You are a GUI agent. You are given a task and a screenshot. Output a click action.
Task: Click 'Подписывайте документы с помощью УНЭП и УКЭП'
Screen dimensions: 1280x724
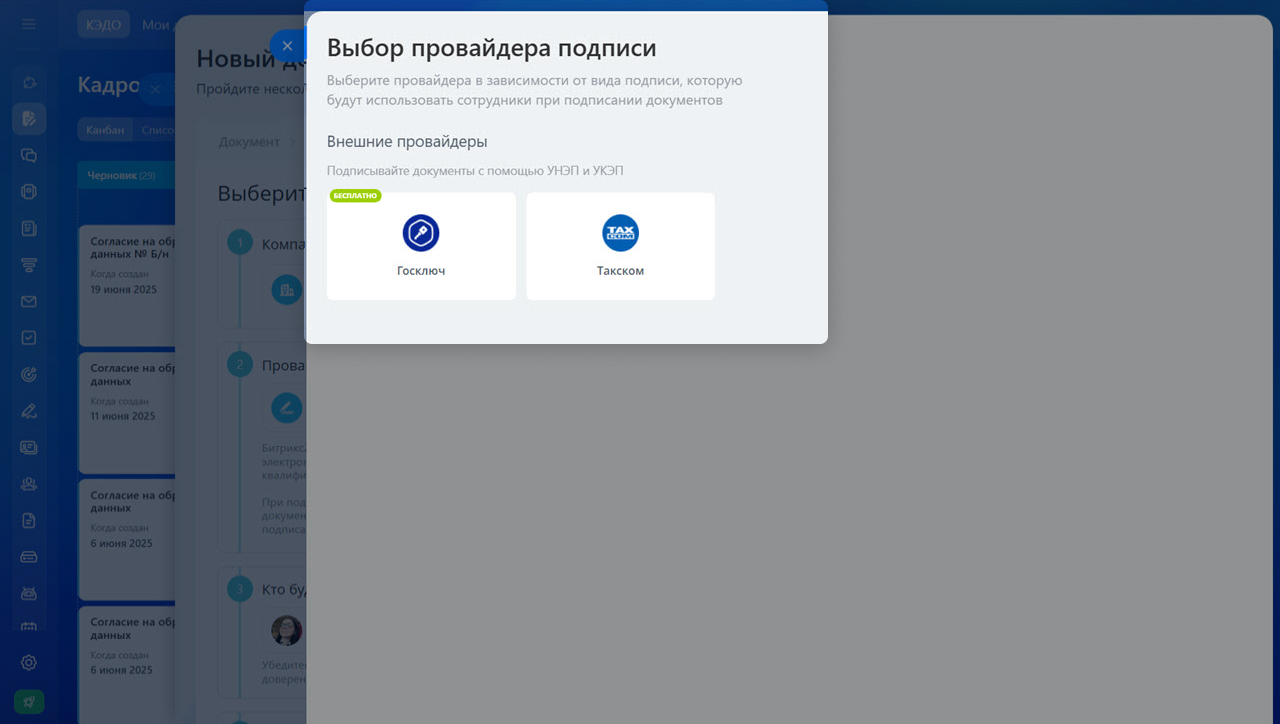(x=475, y=171)
